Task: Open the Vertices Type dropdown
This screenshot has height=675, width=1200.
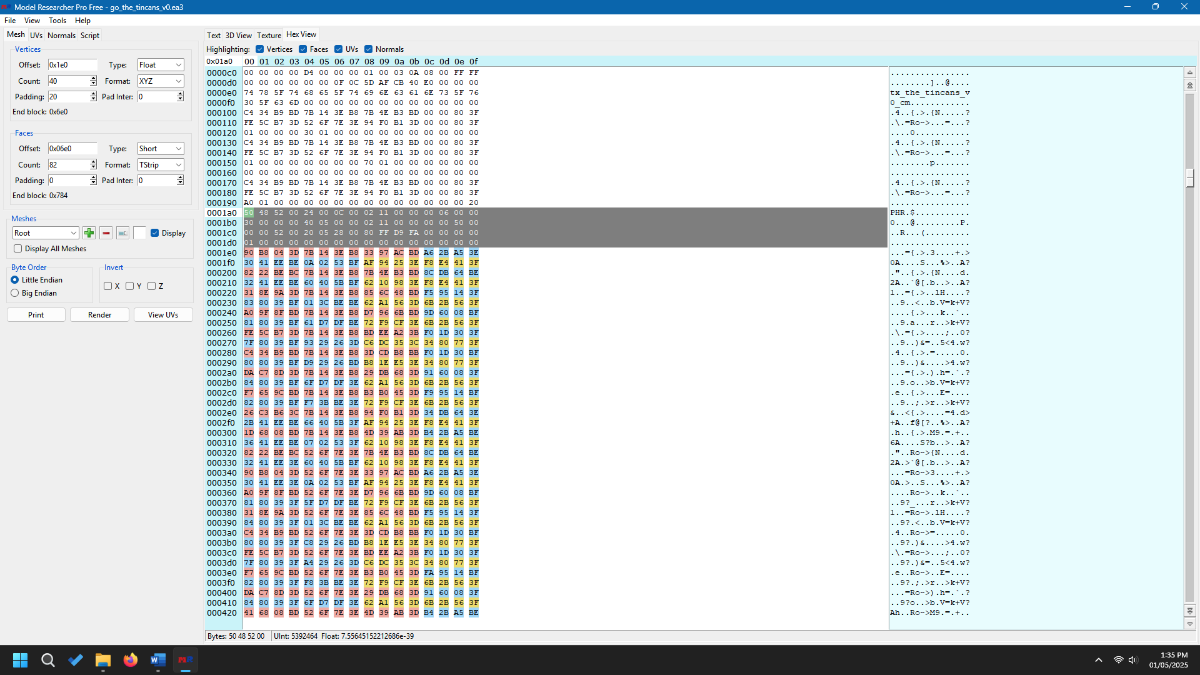Action: click(160, 65)
